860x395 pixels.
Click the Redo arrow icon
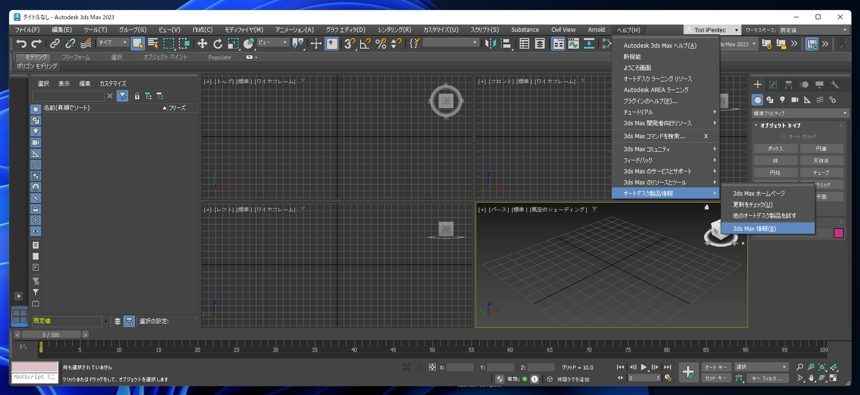click(x=37, y=44)
